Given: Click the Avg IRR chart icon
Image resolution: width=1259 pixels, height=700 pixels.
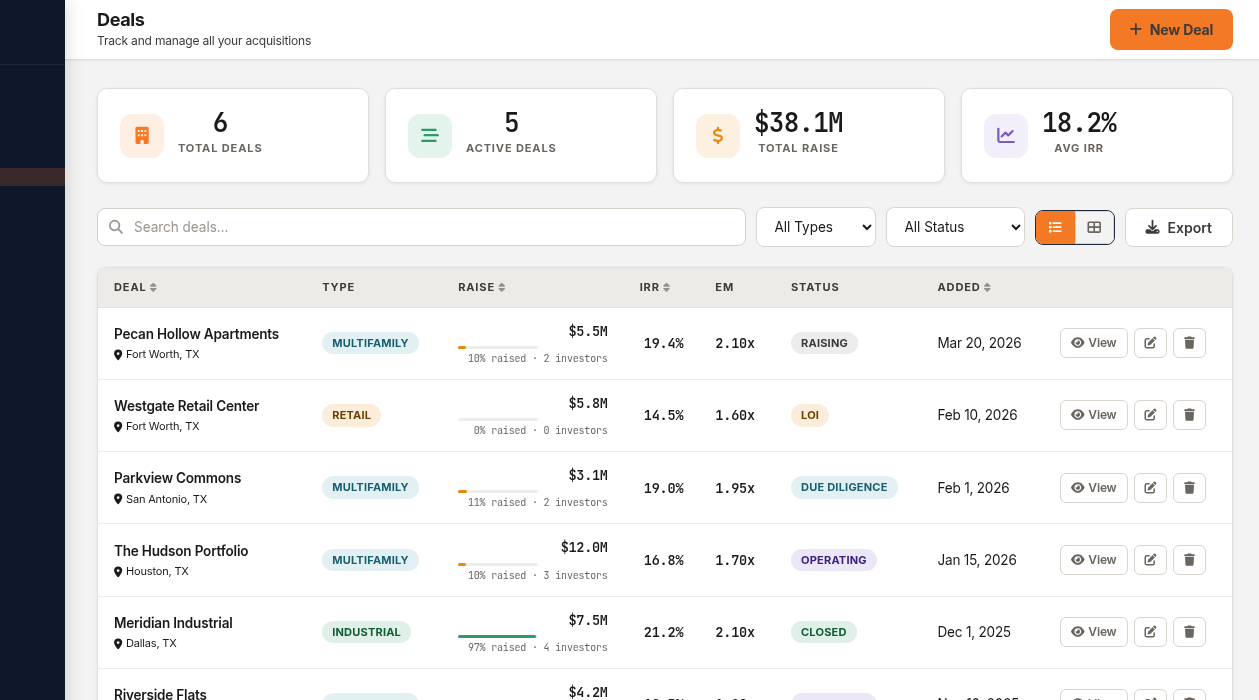Looking at the screenshot, I should [x=1006, y=135].
